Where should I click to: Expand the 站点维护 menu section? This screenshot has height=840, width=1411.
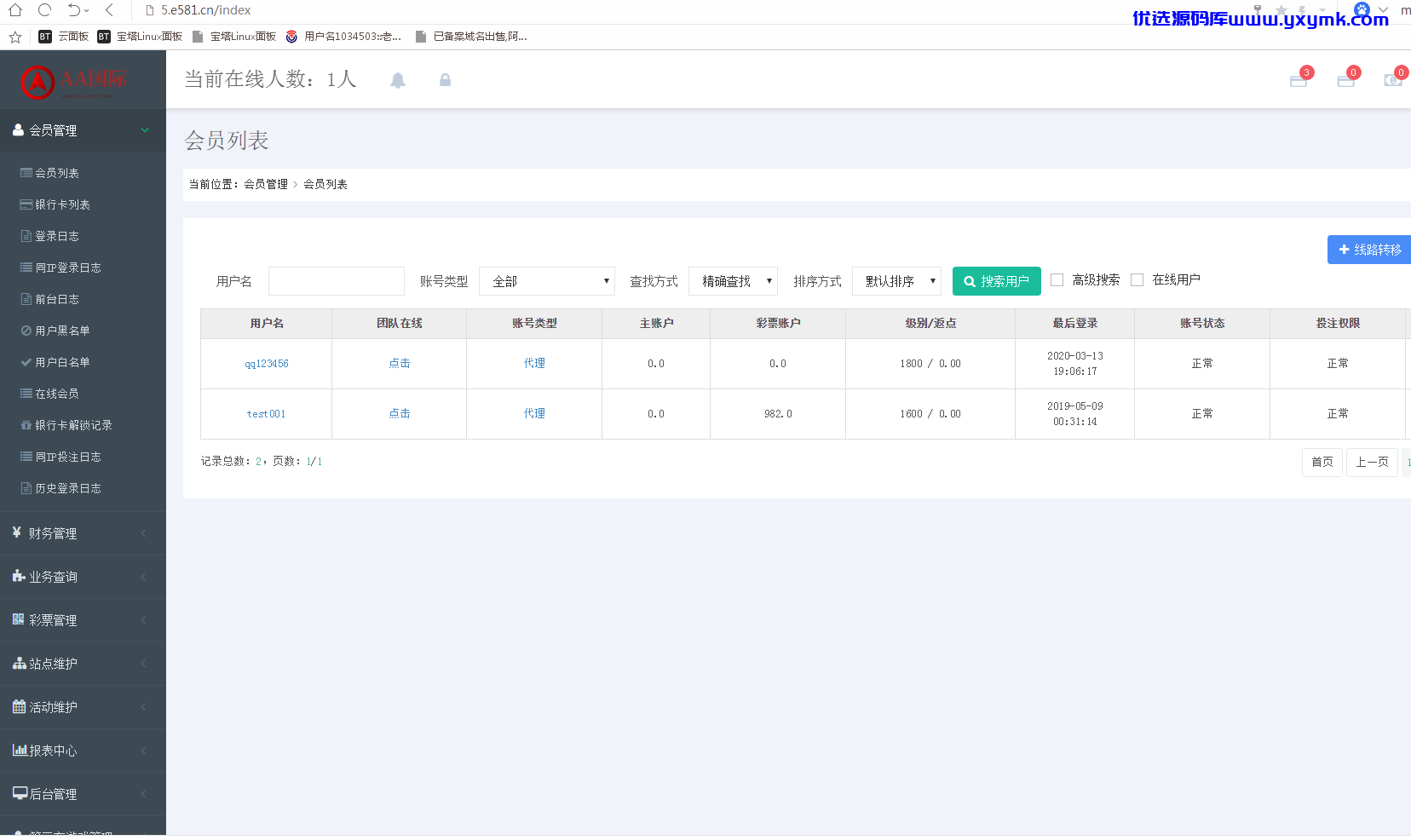coord(83,664)
